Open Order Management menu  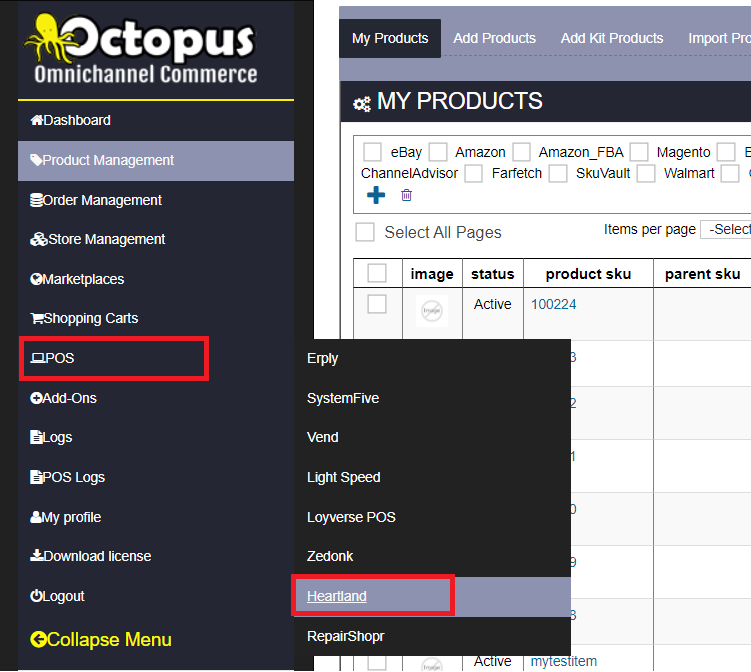156,200
